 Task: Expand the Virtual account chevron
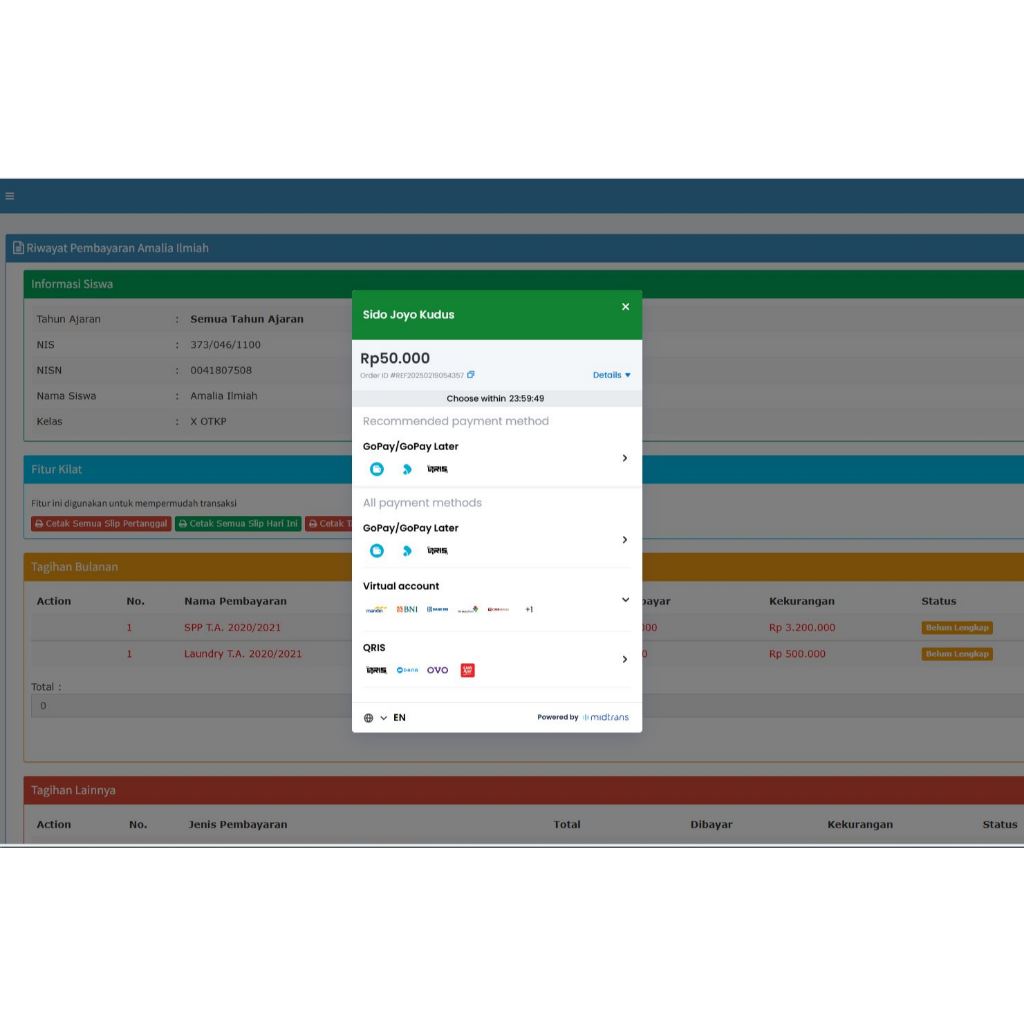625,600
